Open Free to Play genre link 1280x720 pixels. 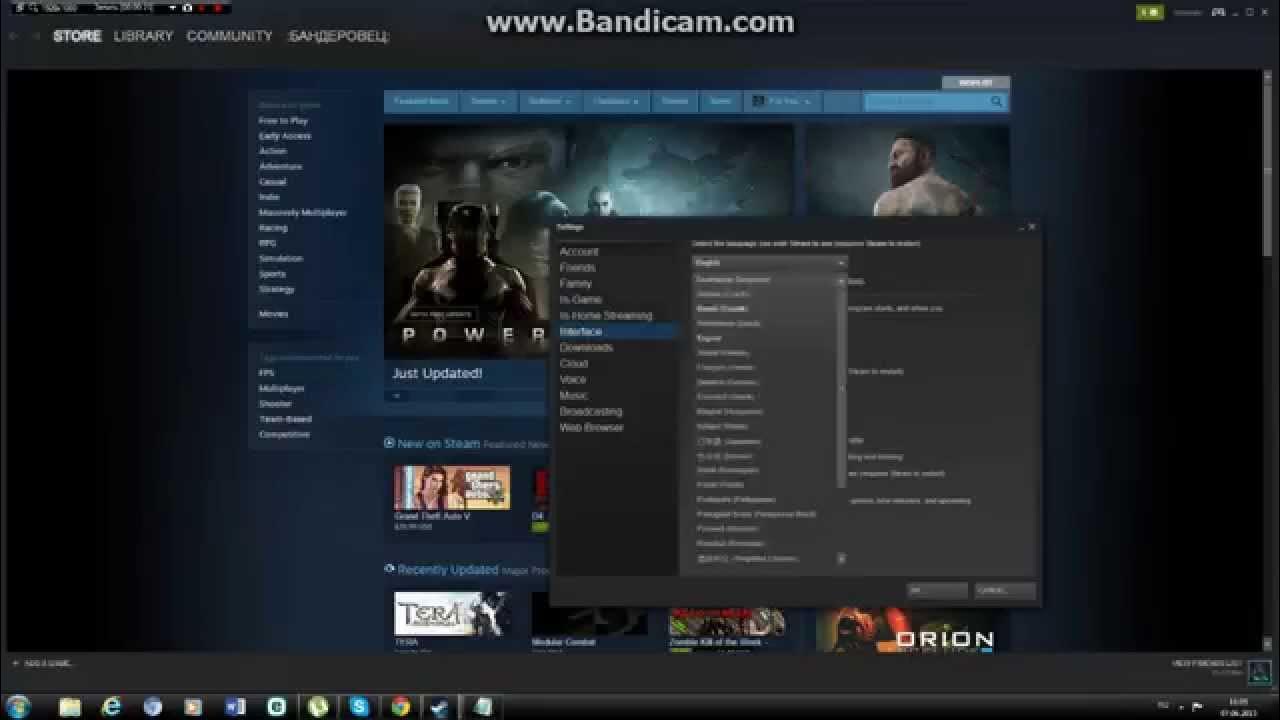[x=283, y=121]
